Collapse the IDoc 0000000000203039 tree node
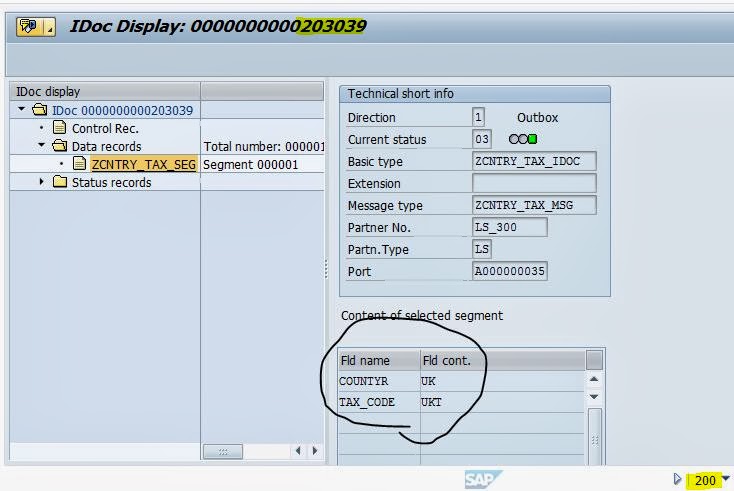Image resolution: width=734 pixels, height=491 pixels. (22, 110)
